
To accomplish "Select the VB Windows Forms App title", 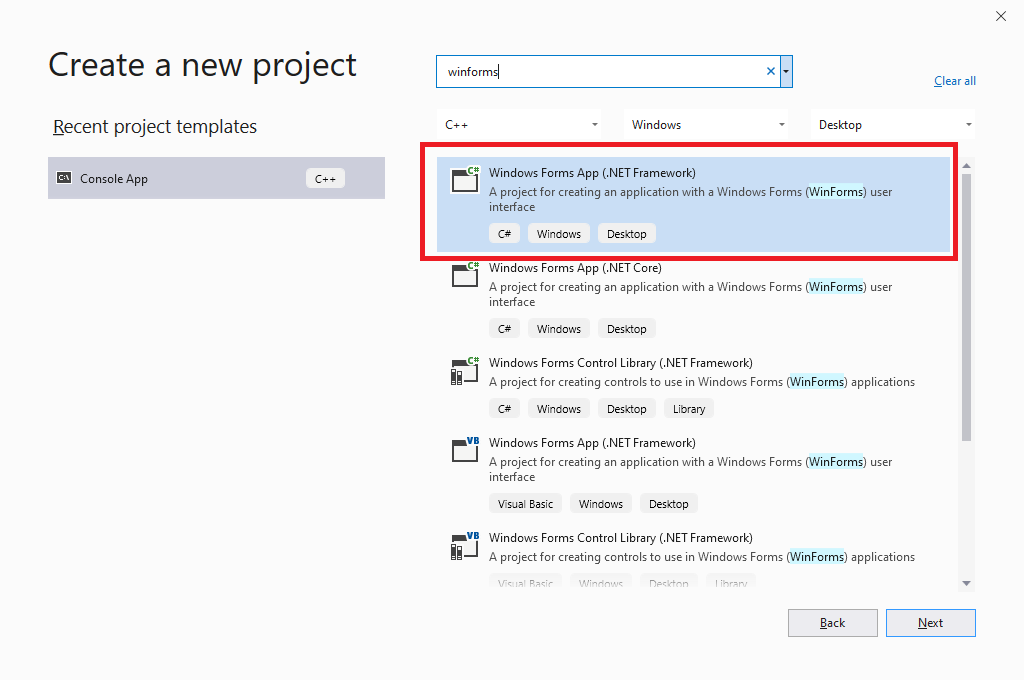I will pyautogui.click(x=592, y=443).
